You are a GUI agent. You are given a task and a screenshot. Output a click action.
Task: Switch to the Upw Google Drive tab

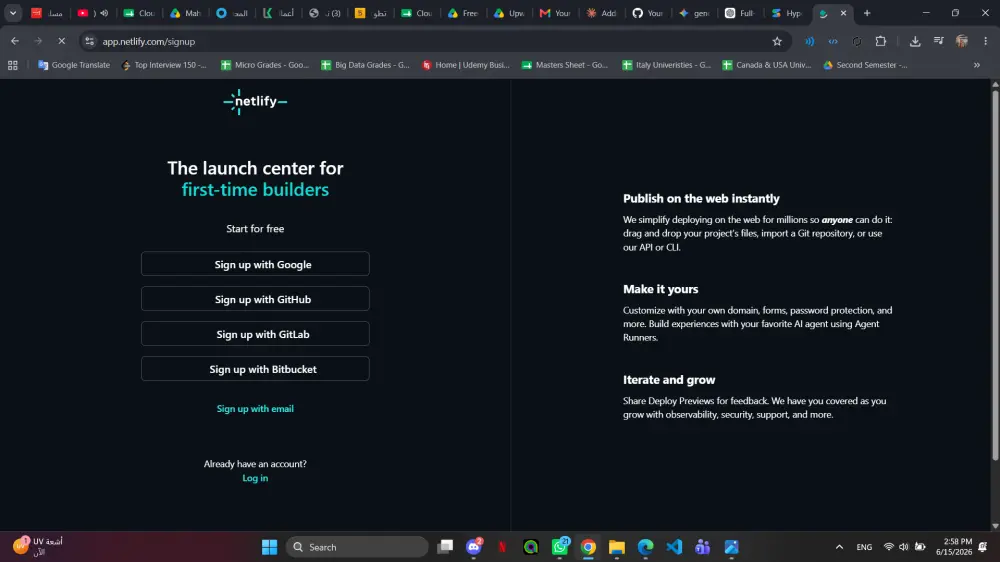508,13
